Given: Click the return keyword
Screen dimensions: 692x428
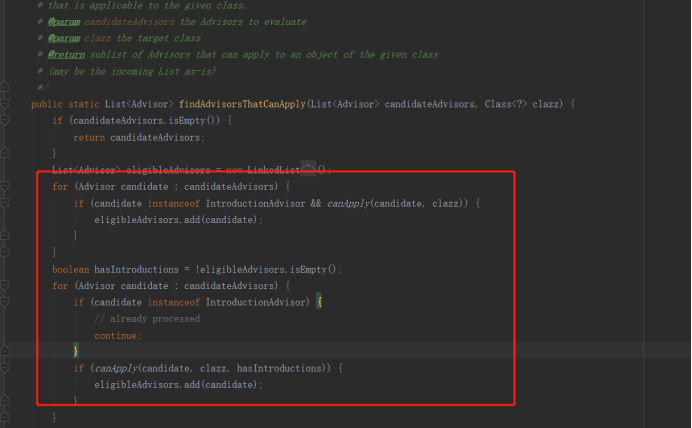Looking at the screenshot, I should 89,138.
